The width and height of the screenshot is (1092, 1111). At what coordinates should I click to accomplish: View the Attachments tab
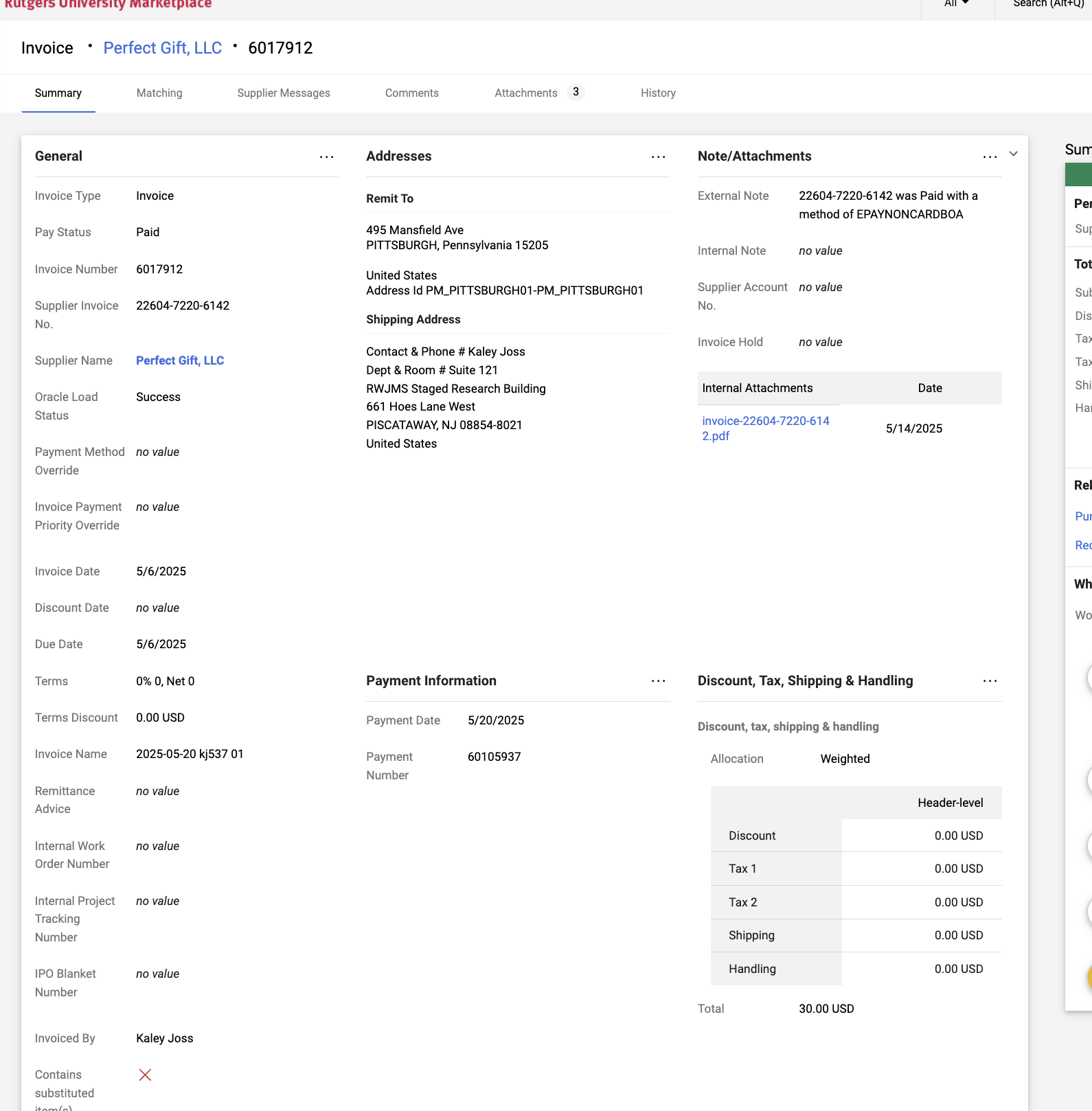pos(525,93)
